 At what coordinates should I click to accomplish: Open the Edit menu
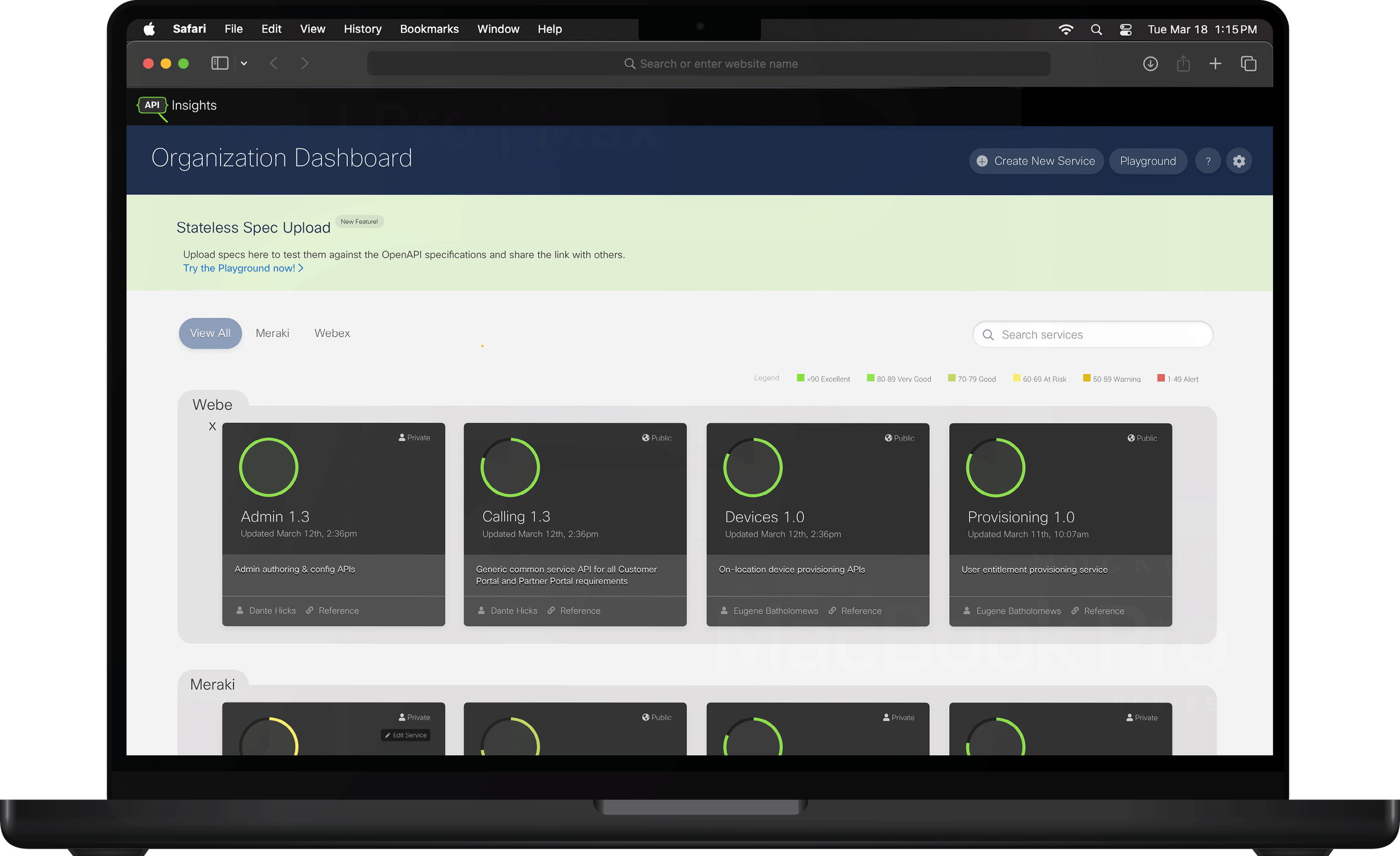(x=271, y=29)
